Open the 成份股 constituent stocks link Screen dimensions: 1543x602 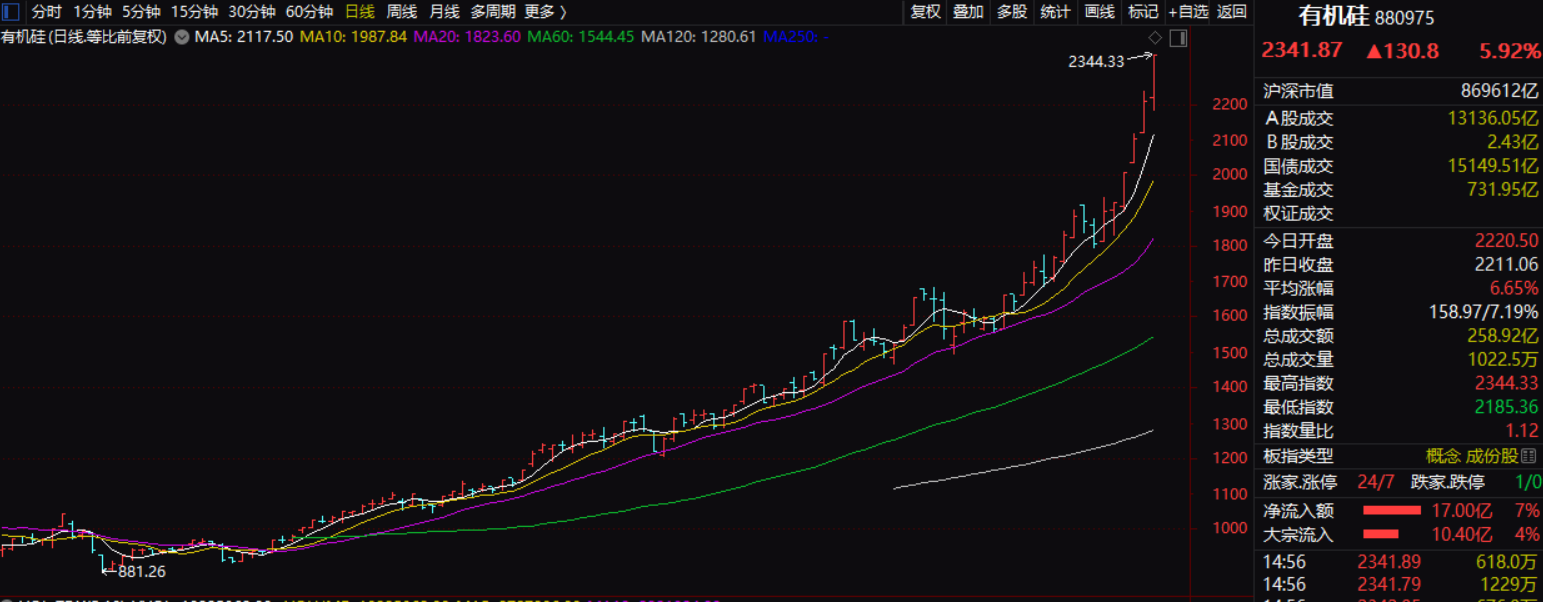click(1491, 457)
